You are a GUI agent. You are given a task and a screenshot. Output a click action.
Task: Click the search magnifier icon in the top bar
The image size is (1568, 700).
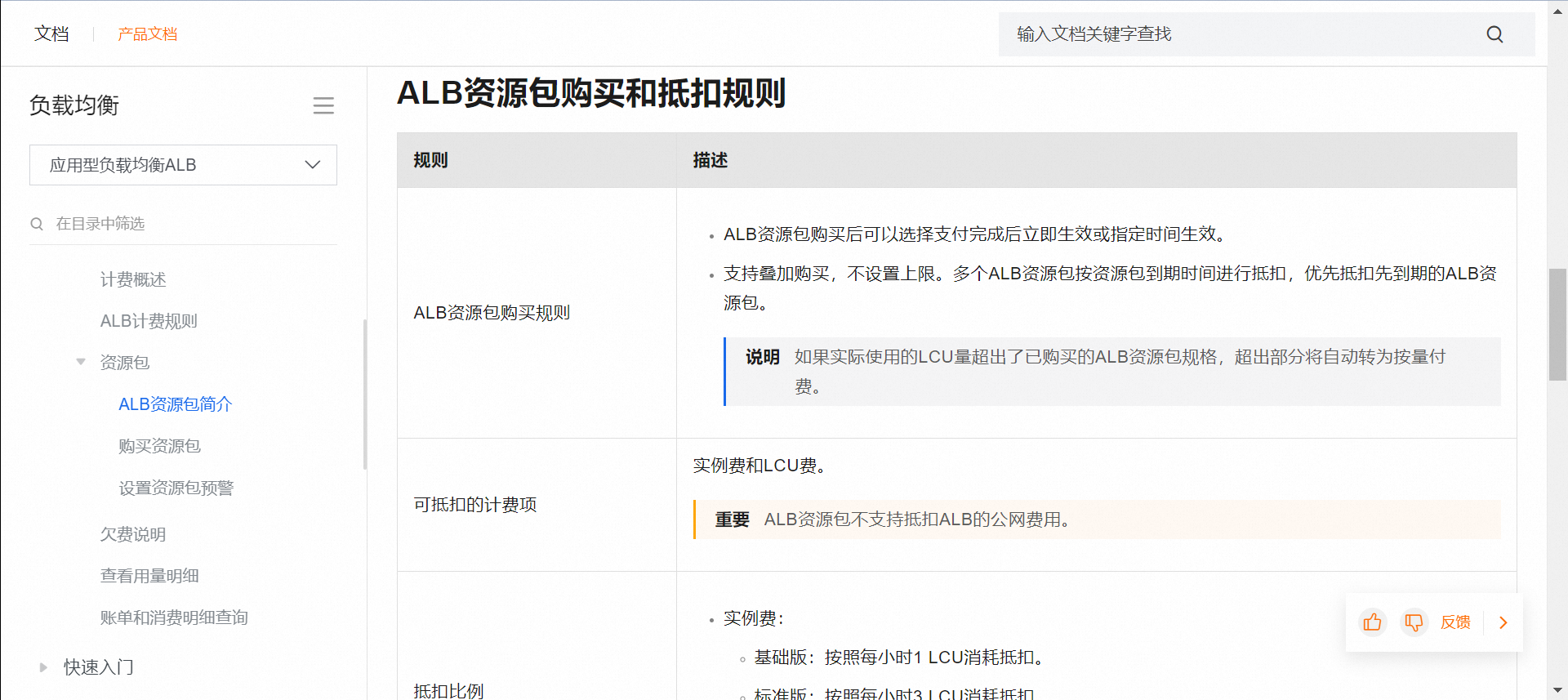click(1494, 34)
